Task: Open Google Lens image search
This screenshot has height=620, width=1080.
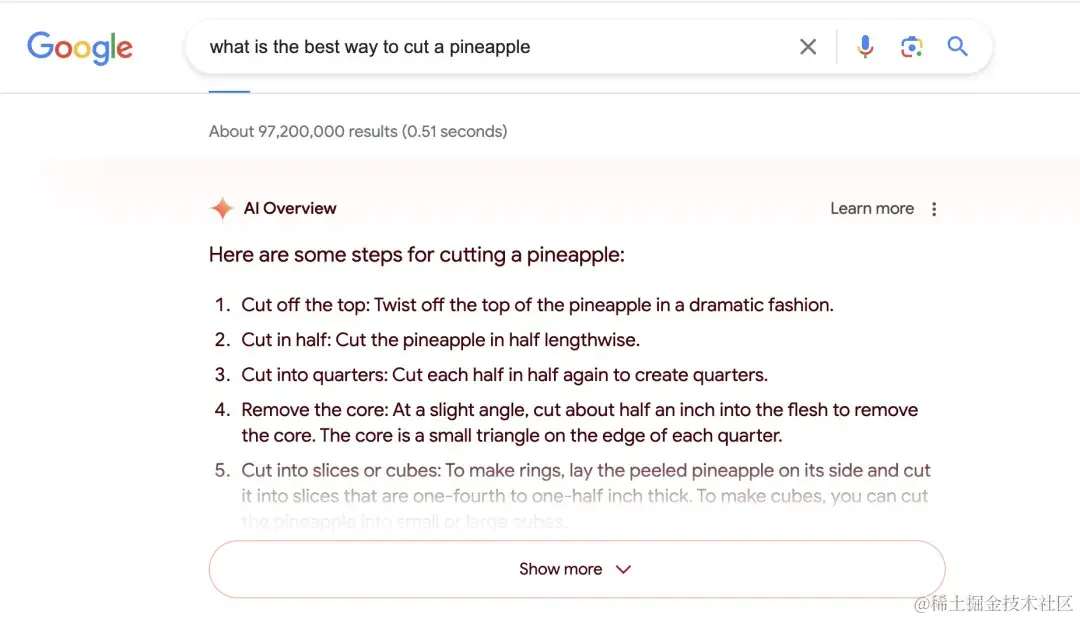Action: [x=911, y=47]
